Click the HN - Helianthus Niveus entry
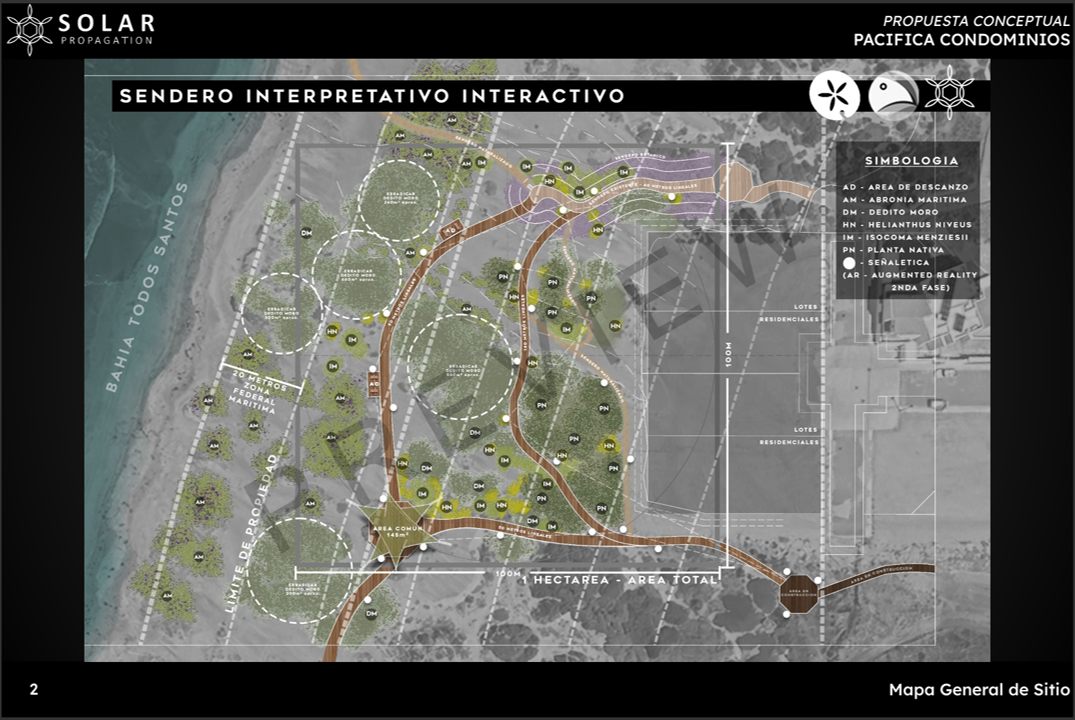Image resolution: width=1075 pixels, height=720 pixels. (907, 225)
